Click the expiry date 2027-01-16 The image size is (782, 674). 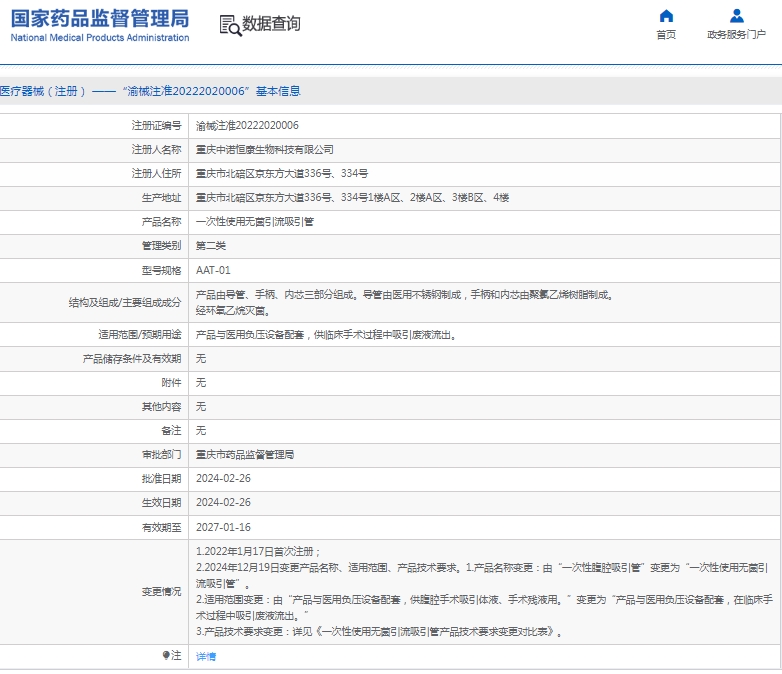(x=223, y=527)
